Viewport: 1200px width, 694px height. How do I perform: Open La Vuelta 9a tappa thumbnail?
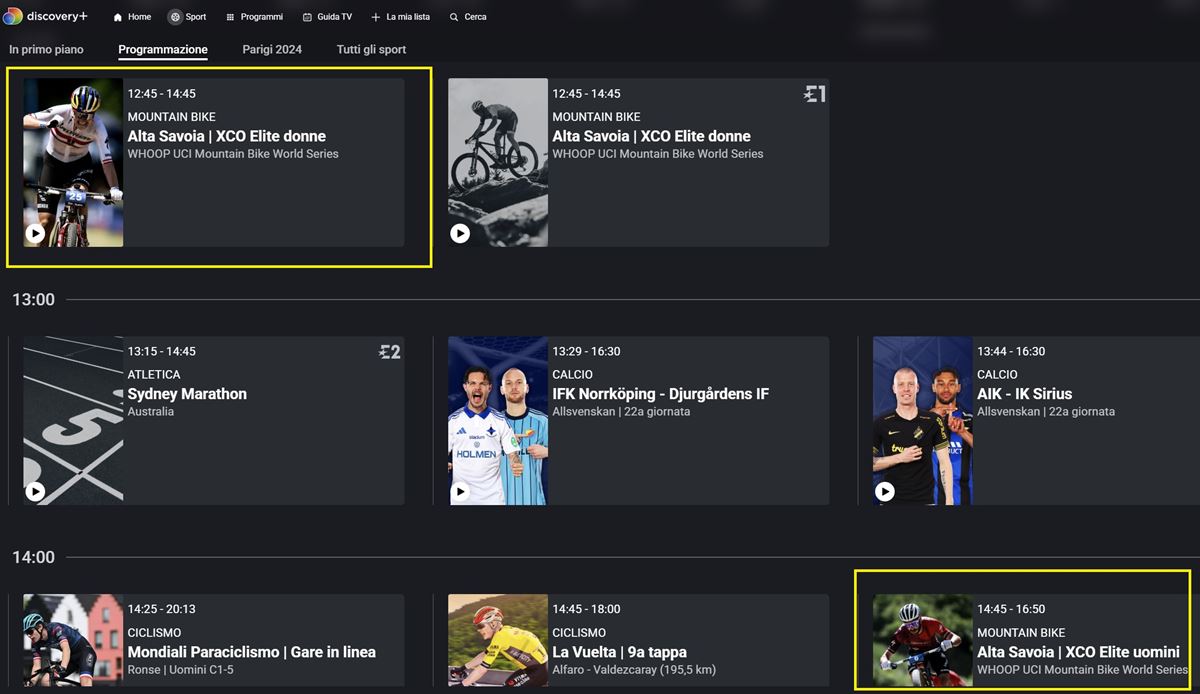click(x=498, y=640)
